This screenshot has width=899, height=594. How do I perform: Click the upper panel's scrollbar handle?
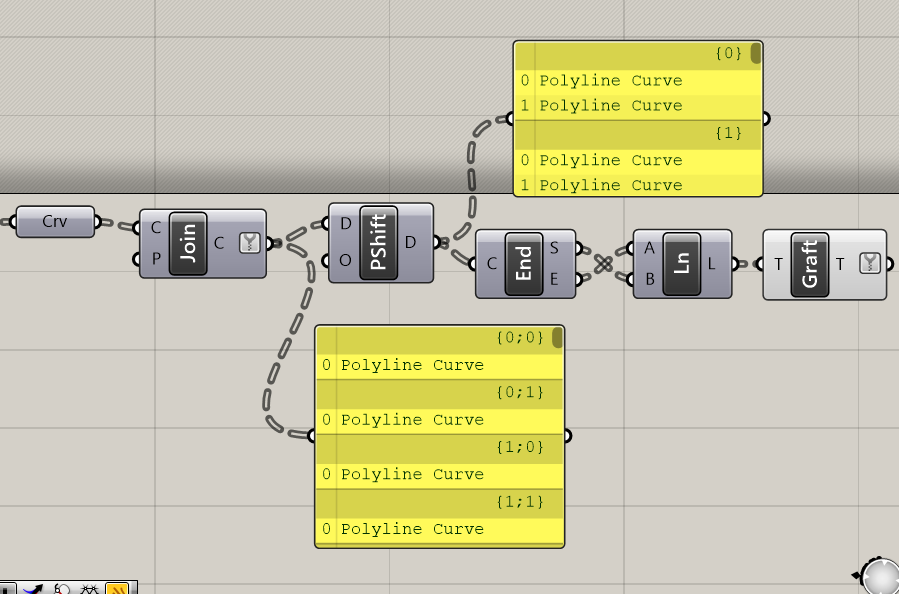(x=756, y=53)
